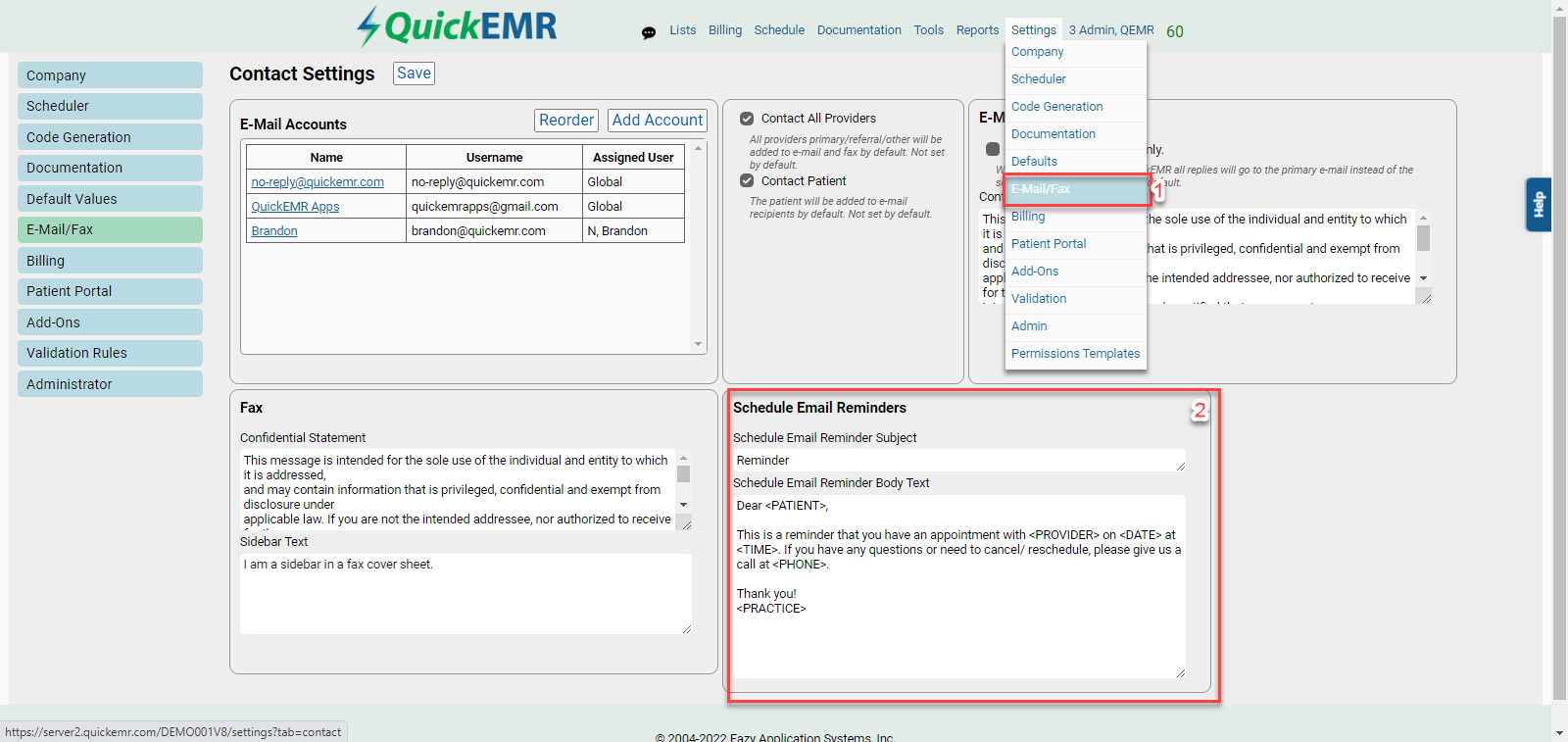Choose Code Generation in Settings dropdown
This screenshot has width=1568, height=742.
tap(1076, 107)
